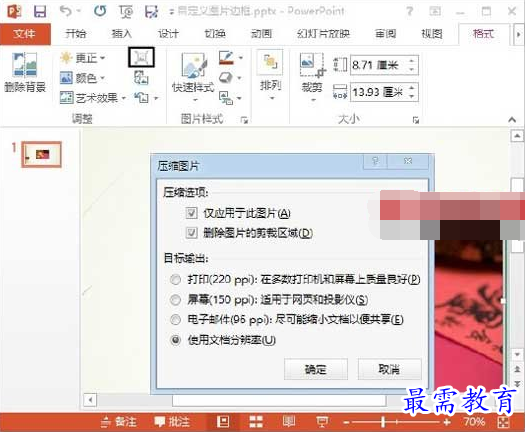Select 'Use document resolution' (使用文档分辨率) radio
The width and height of the screenshot is (525, 432).
tap(175, 340)
